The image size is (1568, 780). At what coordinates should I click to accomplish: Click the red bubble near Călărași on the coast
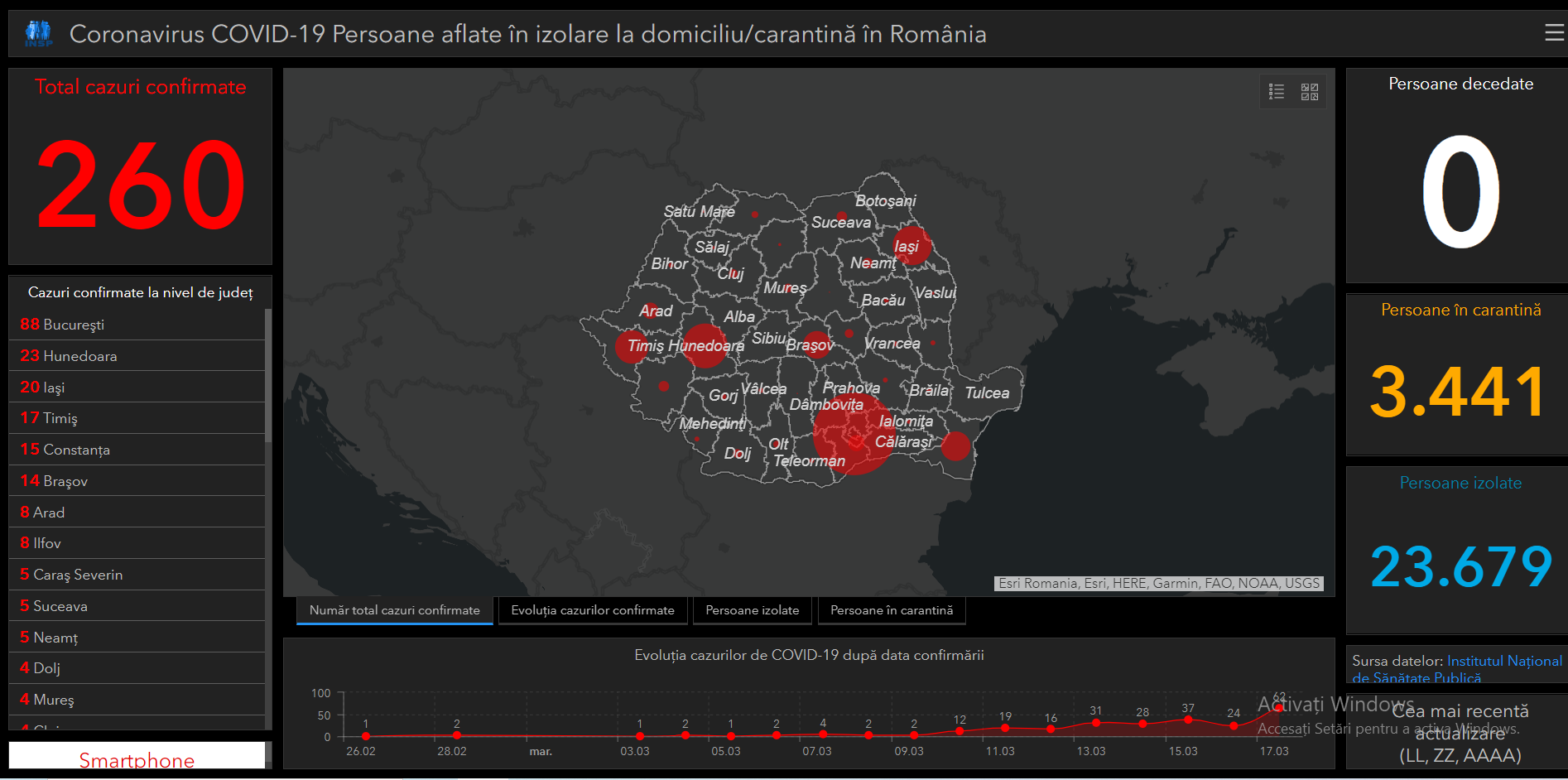955,445
